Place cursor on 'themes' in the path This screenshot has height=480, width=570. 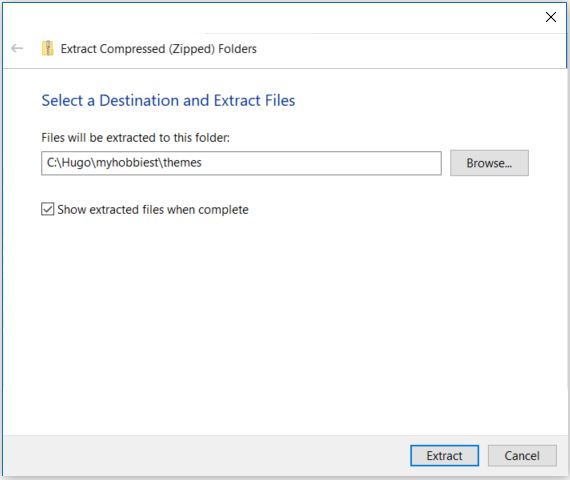(182, 163)
